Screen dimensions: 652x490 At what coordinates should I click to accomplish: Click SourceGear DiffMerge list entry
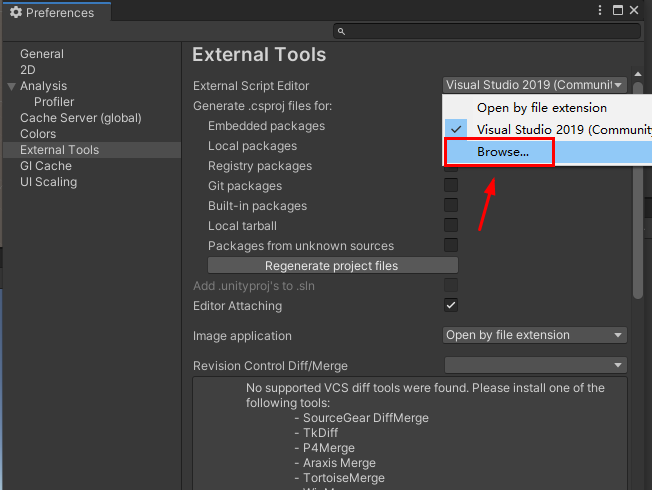pos(366,418)
